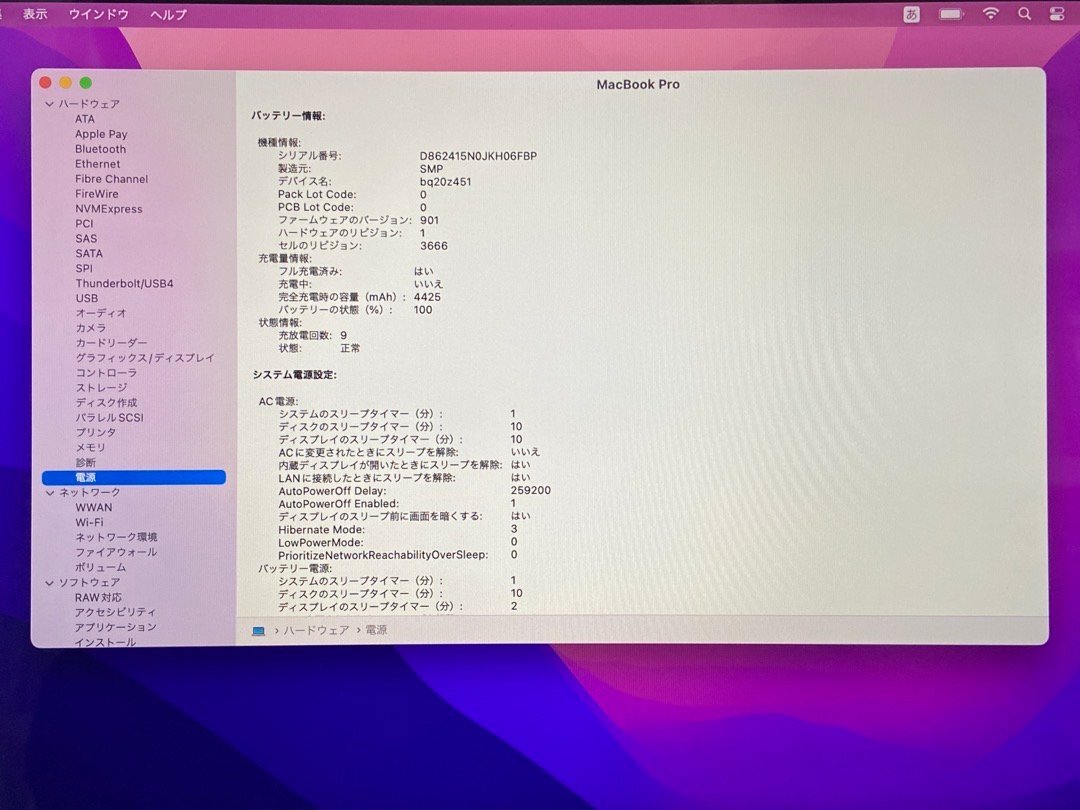Click the device name bq20z451
Image resolution: width=1080 pixels, height=810 pixels.
[x=446, y=182]
